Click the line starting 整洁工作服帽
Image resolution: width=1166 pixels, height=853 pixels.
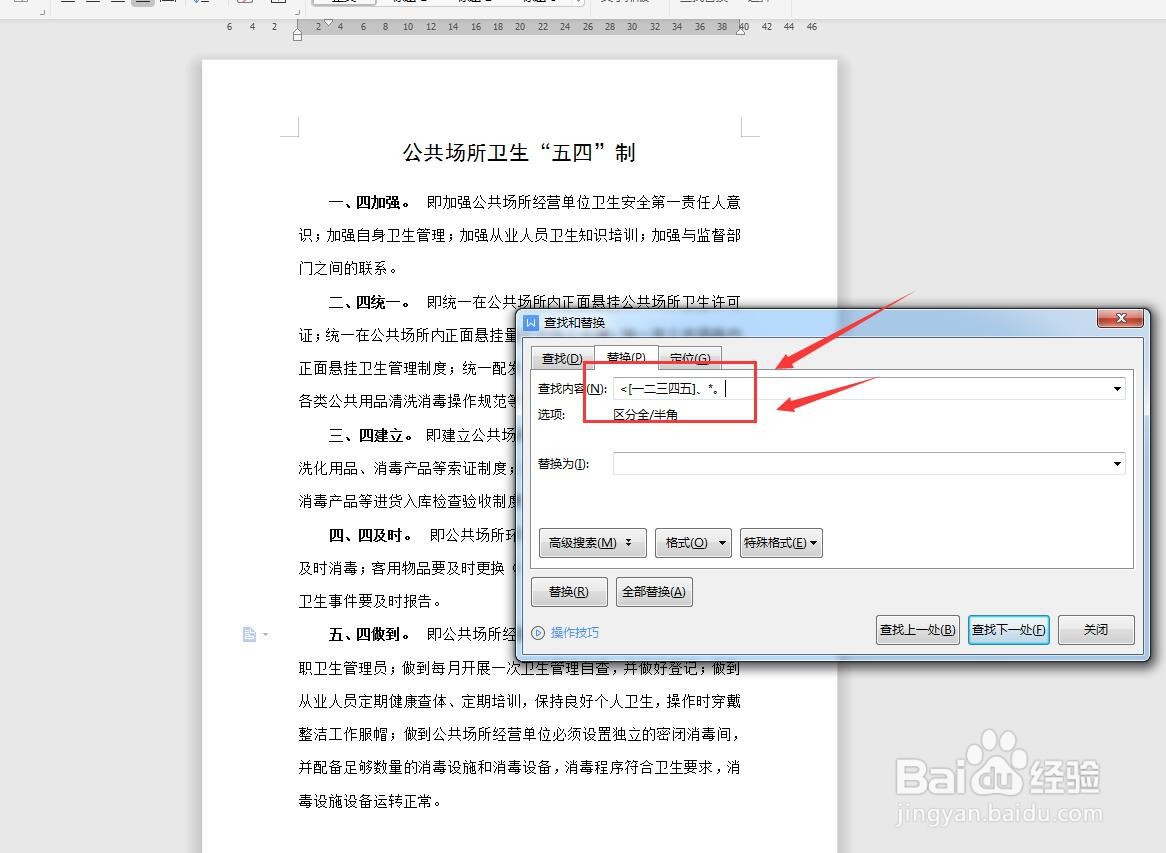pyautogui.click(x=519, y=734)
